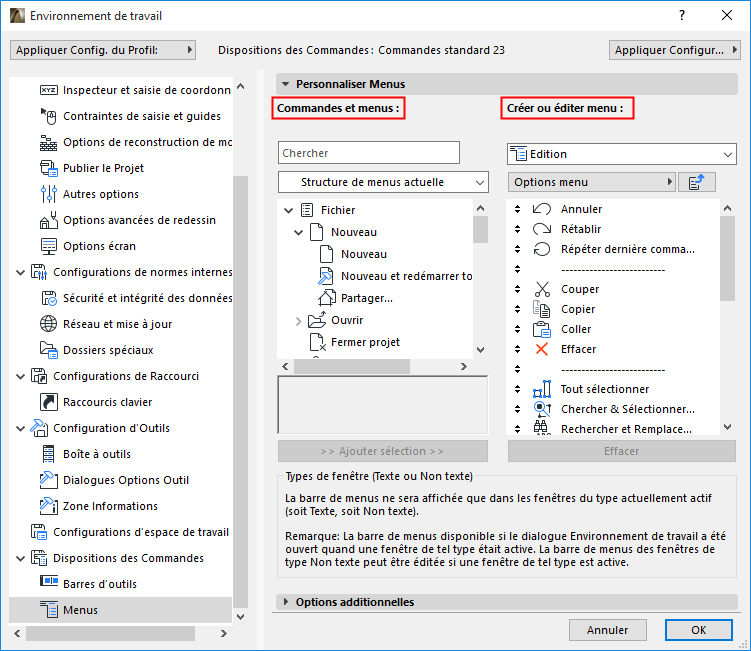Viewport: 751px width, 651px height.
Task: Select the first separator line in the Edition menu list
Action: tap(613, 269)
